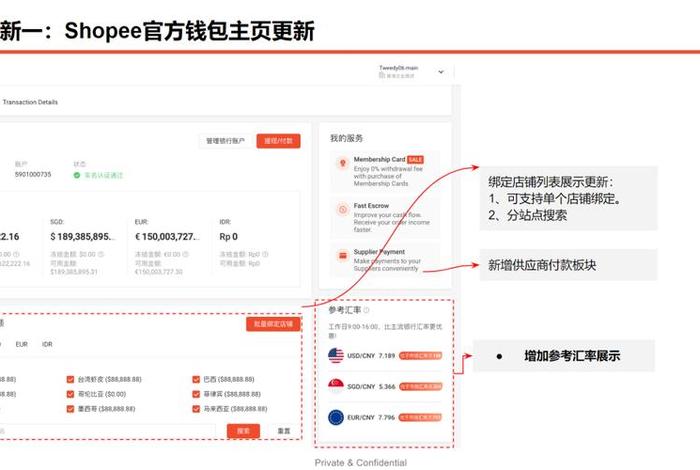Click the US flag beside USD/CNY

[x=336, y=356]
